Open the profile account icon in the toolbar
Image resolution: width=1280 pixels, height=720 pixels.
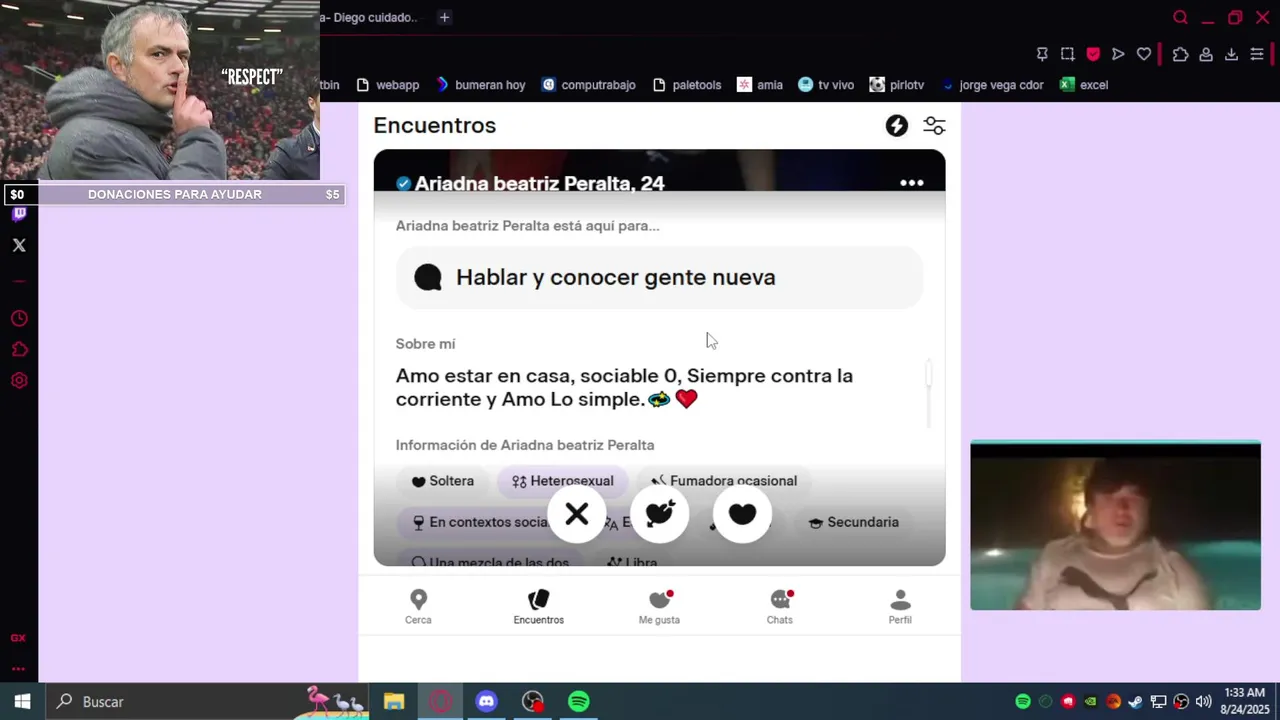(x=1206, y=54)
